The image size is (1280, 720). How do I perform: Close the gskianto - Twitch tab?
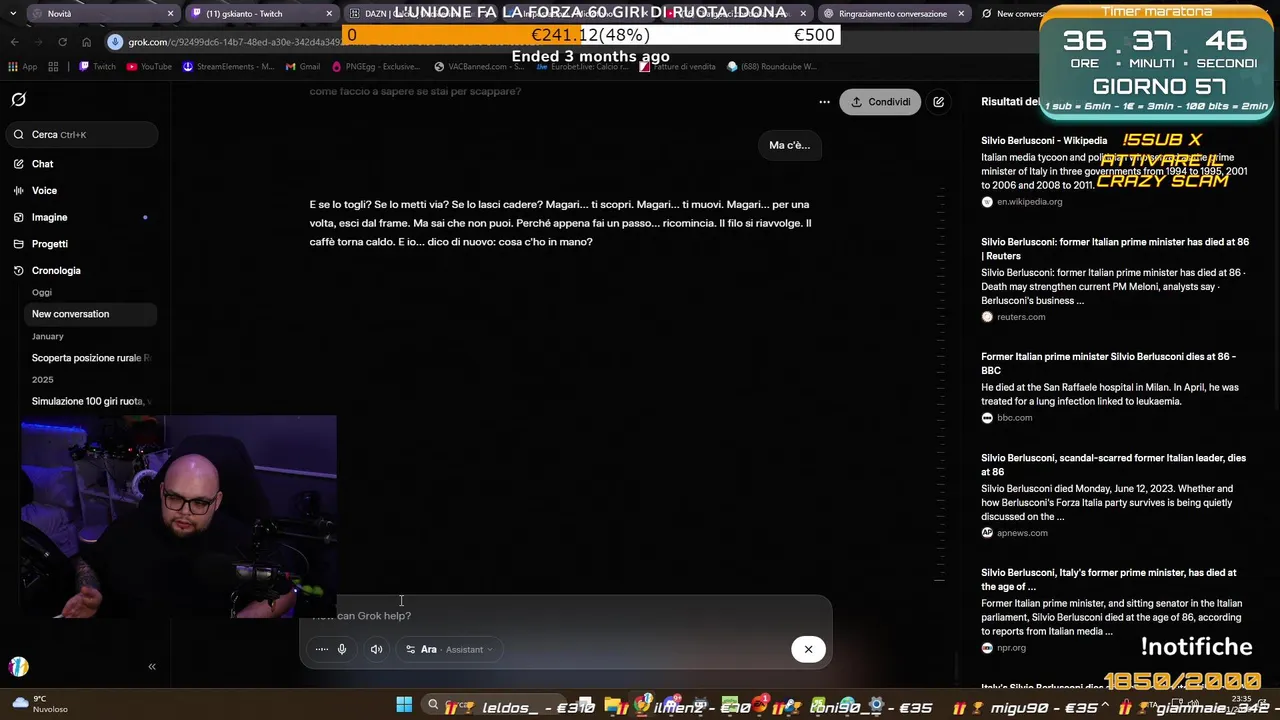[x=329, y=14]
